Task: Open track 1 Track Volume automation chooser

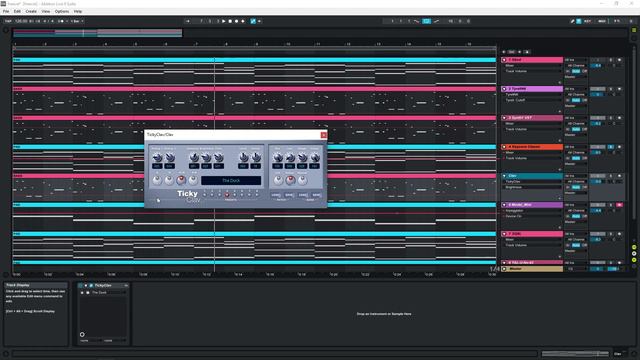Action: coord(533,71)
